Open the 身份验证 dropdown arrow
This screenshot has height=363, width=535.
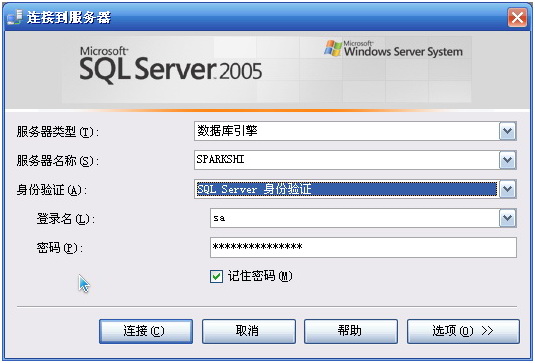click(x=508, y=189)
